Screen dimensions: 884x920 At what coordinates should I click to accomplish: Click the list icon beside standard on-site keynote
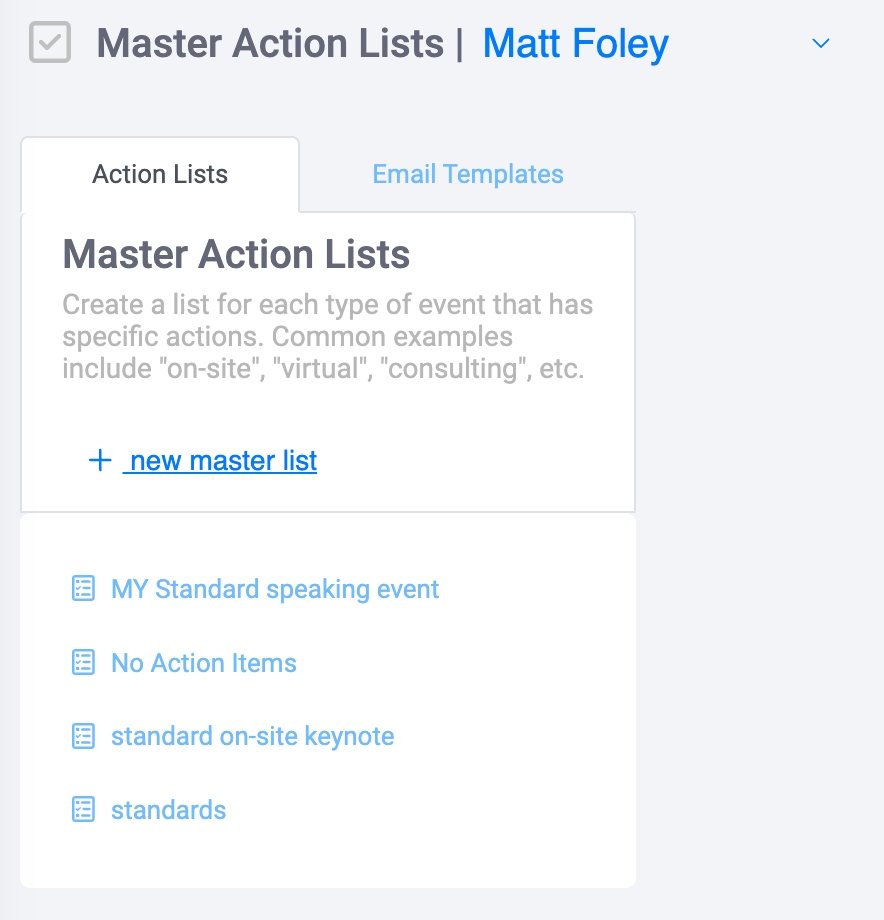83,736
